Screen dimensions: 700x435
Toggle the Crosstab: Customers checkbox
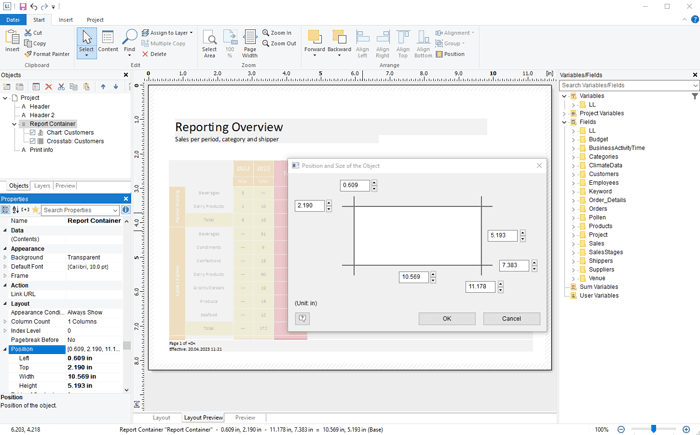click(x=33, y=141)
